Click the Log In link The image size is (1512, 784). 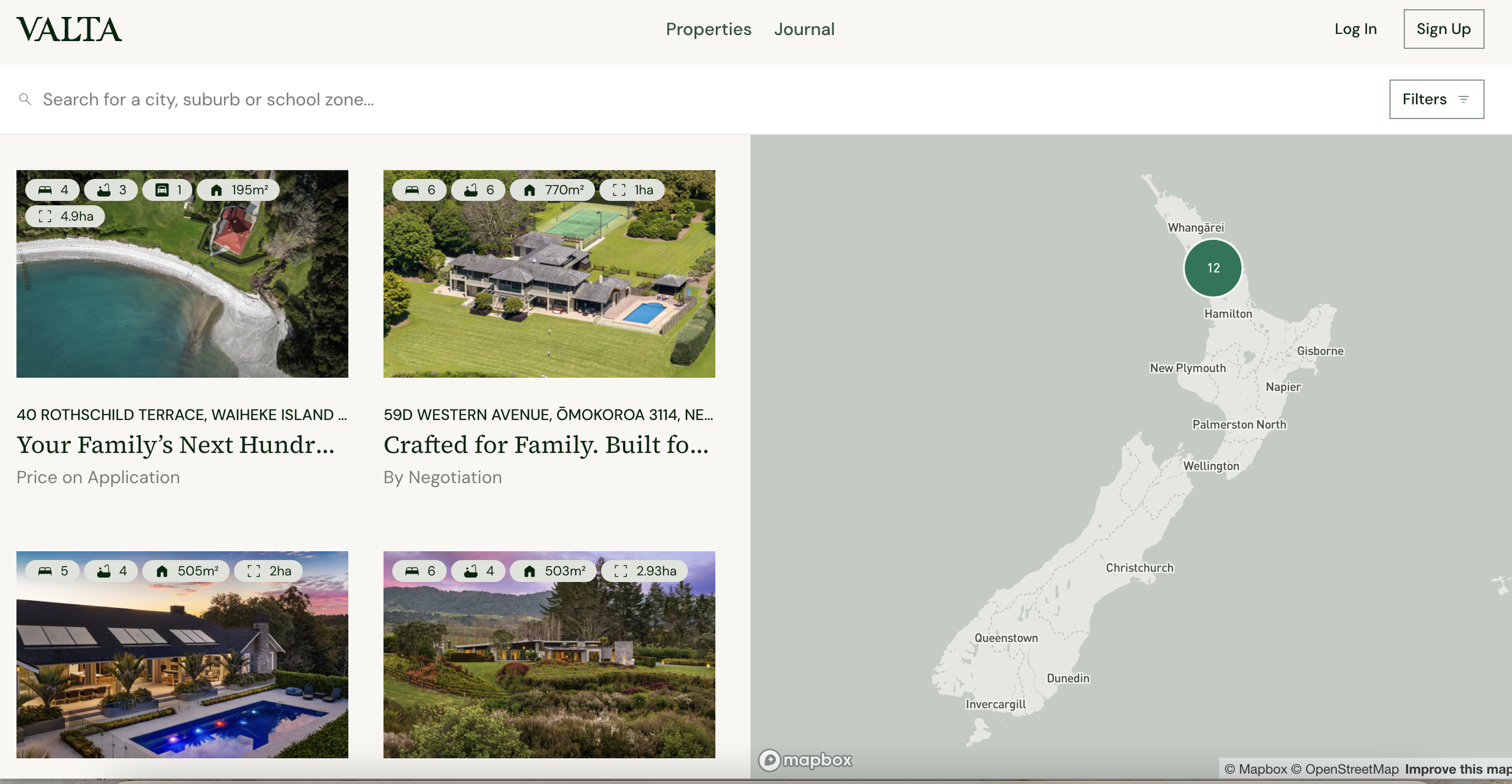(x=1355, y=29)
